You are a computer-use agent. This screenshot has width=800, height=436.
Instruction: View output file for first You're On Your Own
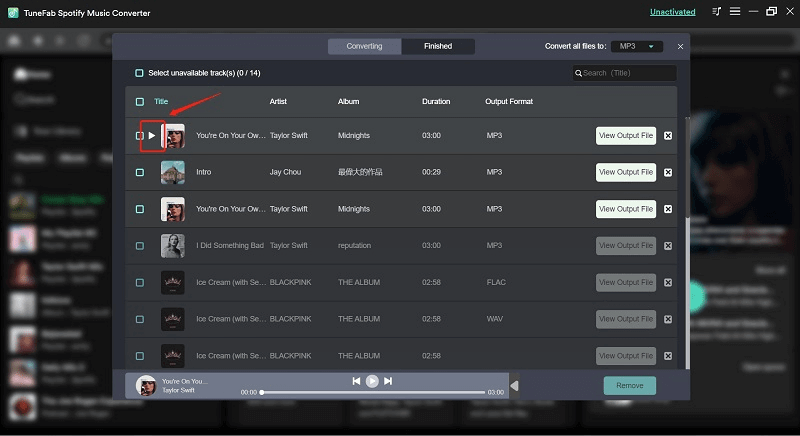[626, 136]
